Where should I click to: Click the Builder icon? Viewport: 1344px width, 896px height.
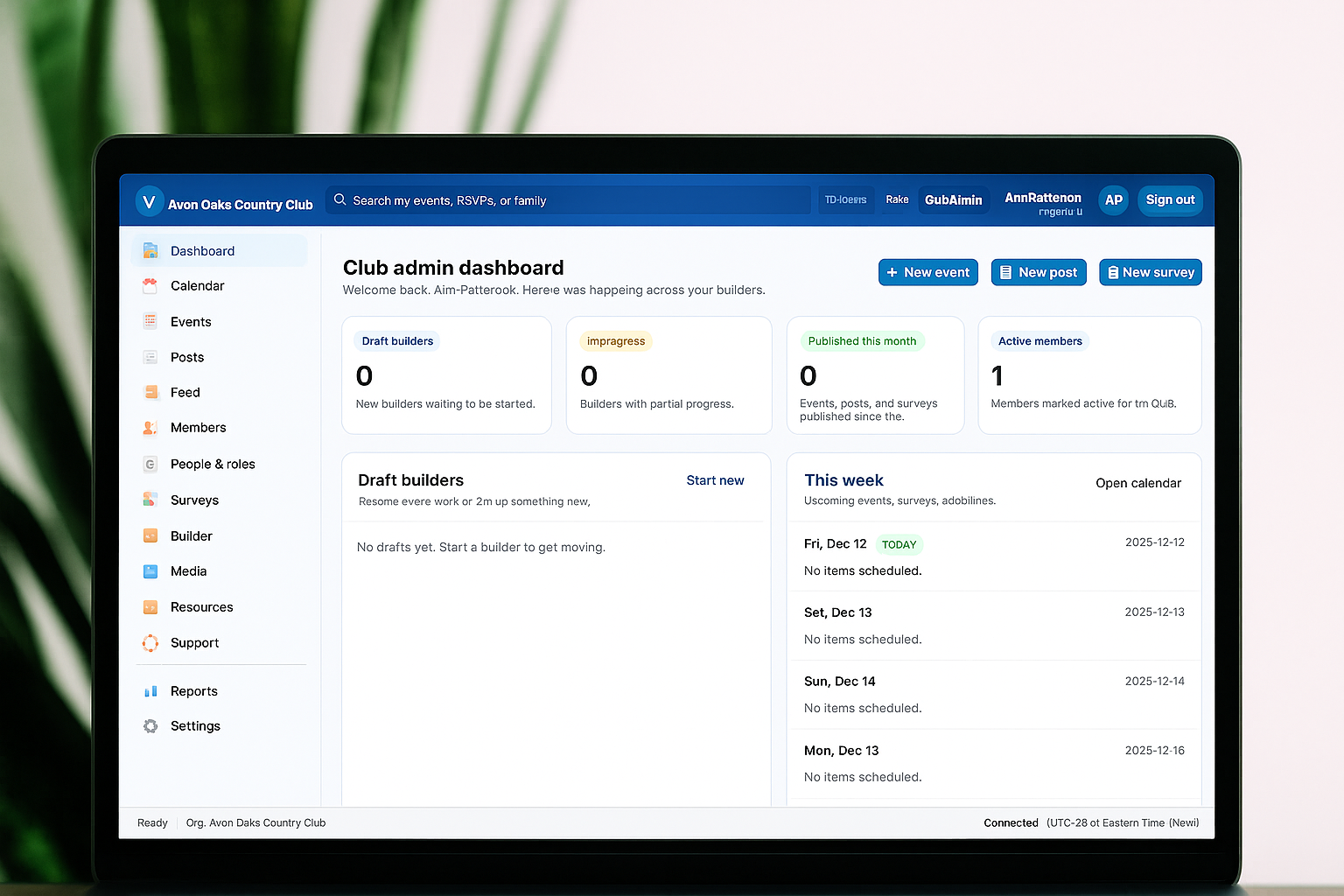(150, 535)
